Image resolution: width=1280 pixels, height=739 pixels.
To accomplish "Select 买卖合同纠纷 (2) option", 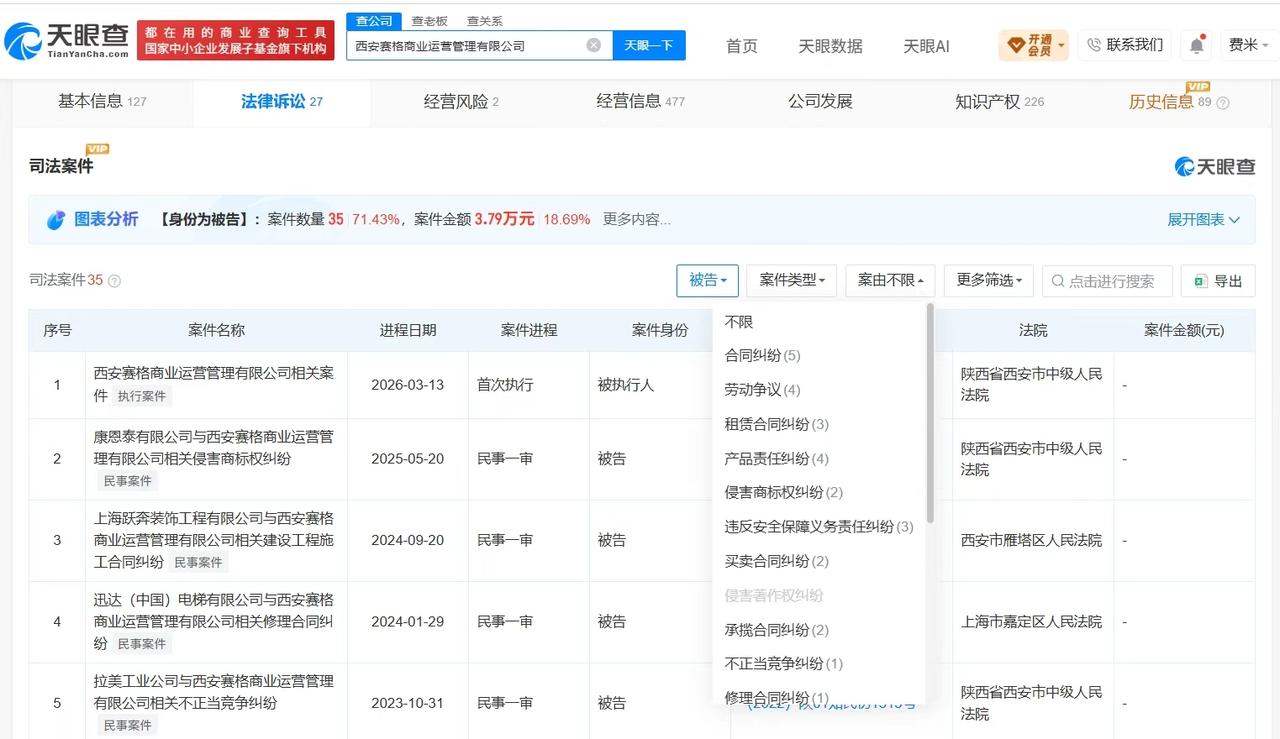I will [x=777, y=561].
